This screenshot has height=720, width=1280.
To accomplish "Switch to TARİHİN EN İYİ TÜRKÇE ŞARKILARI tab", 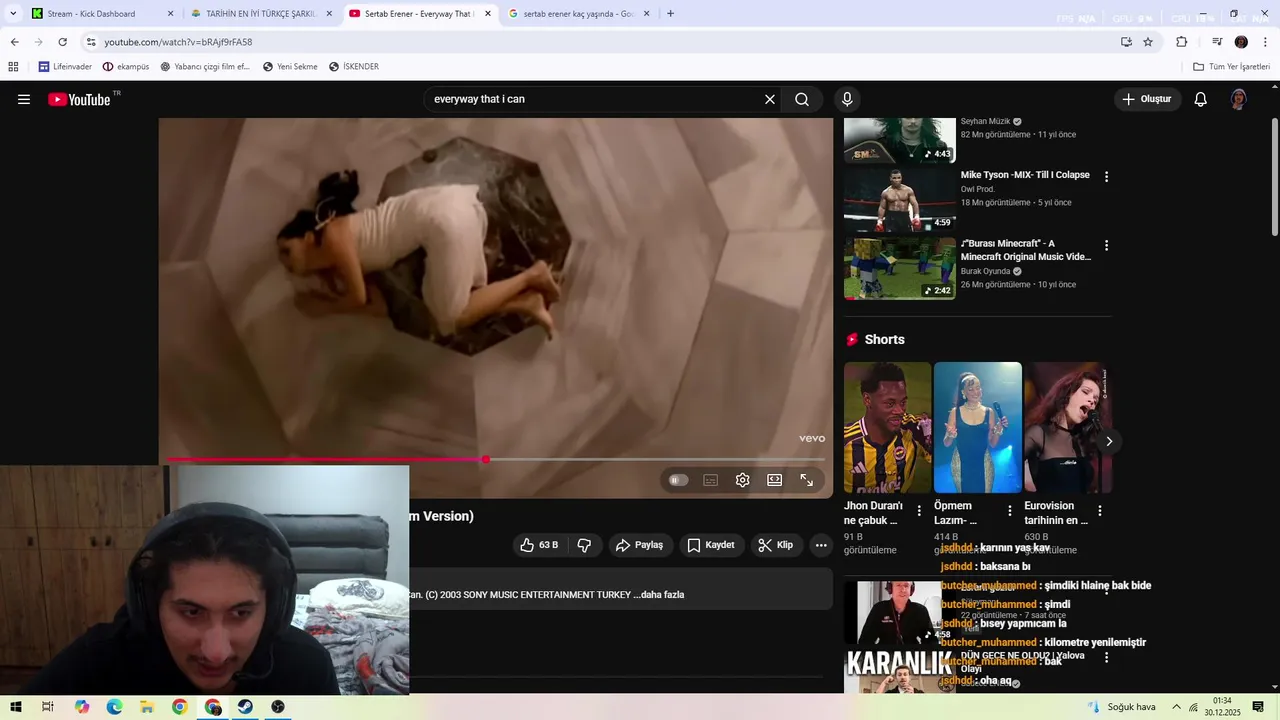I will tap(261, 14).
